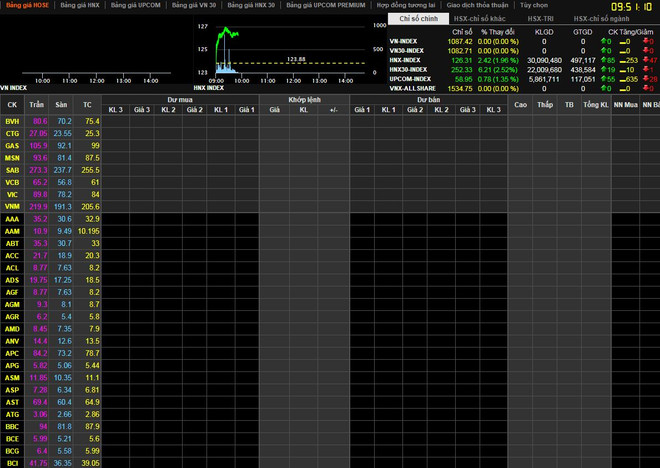Sort by the CK column header
Screen dimensions: 660x468
coord(12,104)
